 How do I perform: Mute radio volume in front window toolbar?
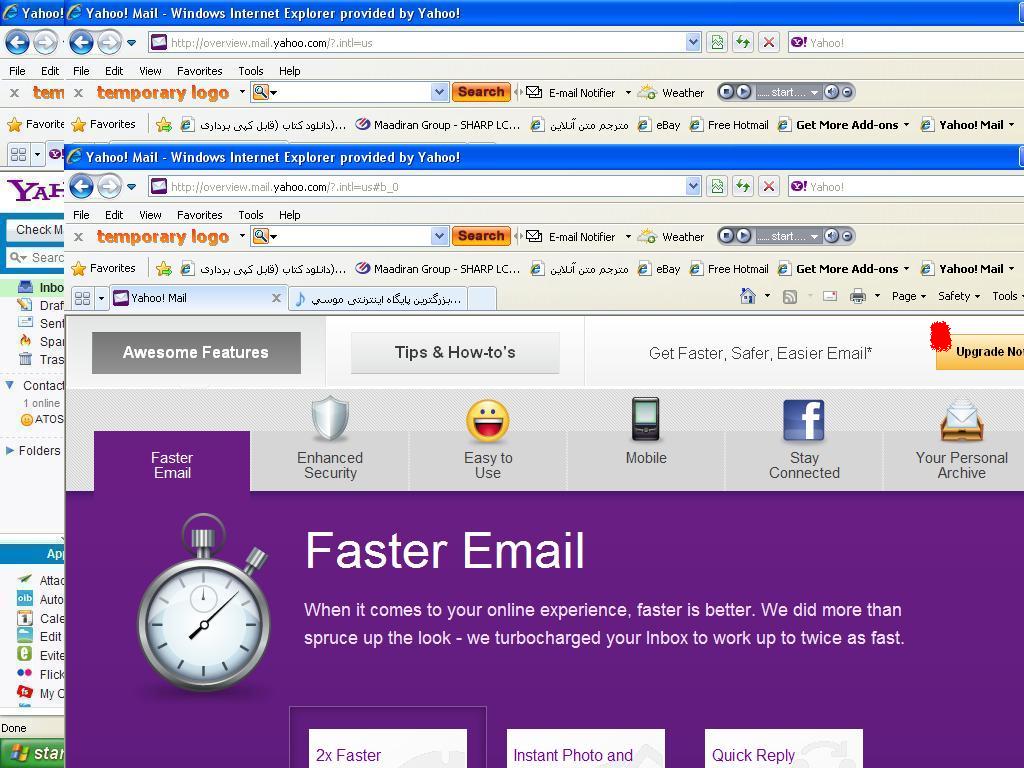click(x=831, y=236)
